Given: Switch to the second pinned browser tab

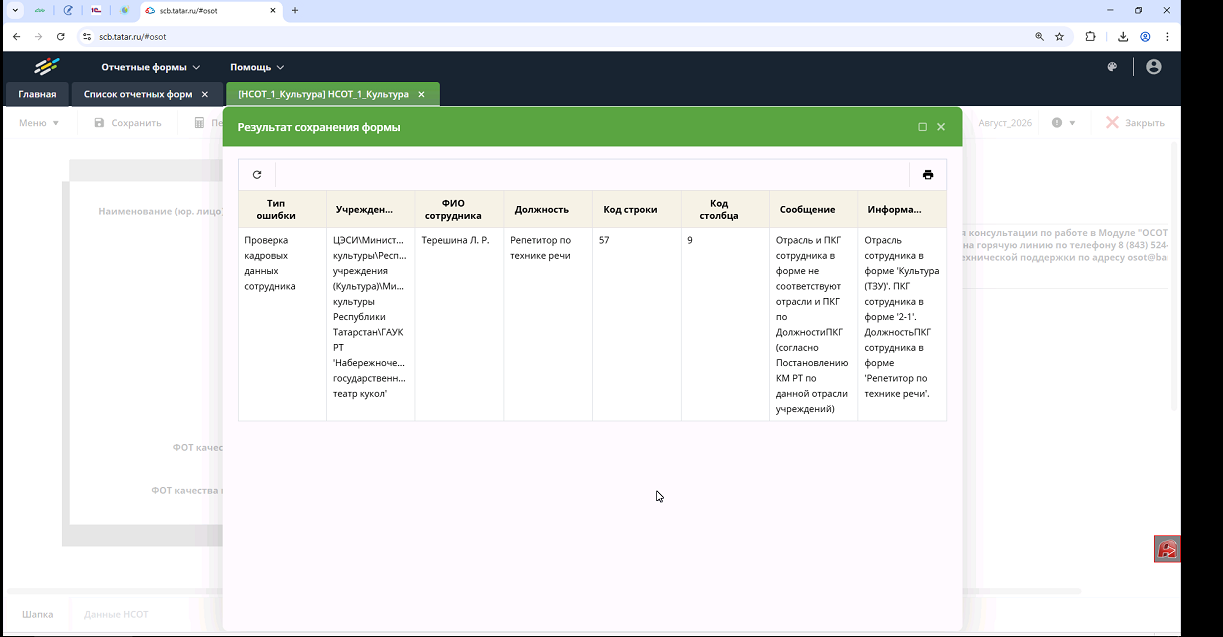Looking at the screenshot, I should pos(68,10).
